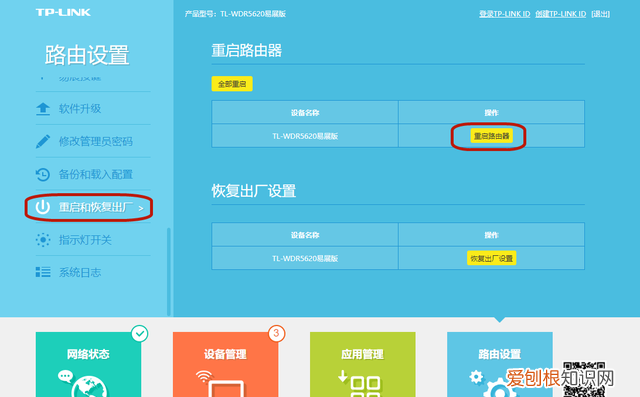640x397 pixels.
Task: Click the 重启路由器 section heading
Action: (x=247, y=51)
